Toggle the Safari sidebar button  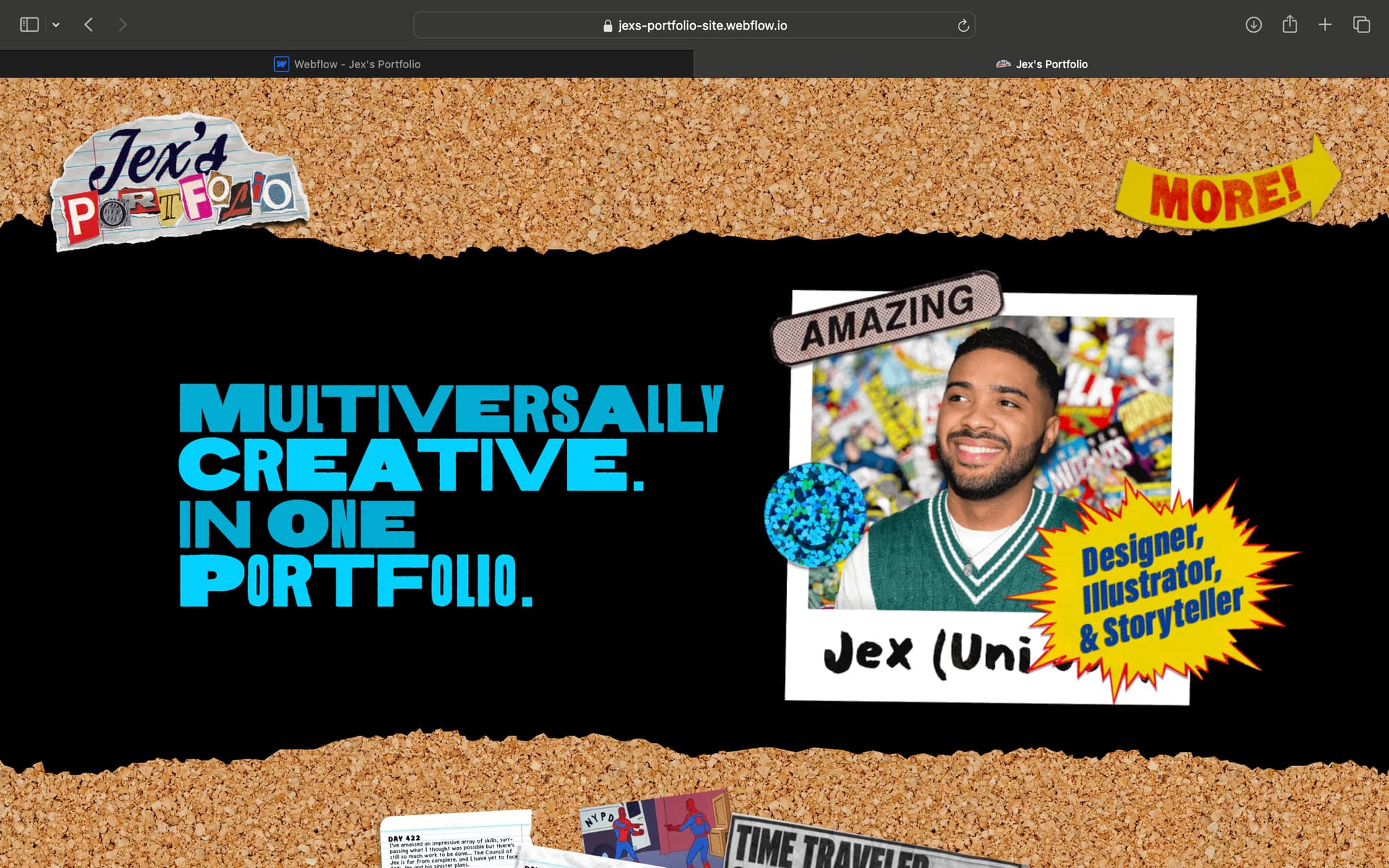[29, 25]
